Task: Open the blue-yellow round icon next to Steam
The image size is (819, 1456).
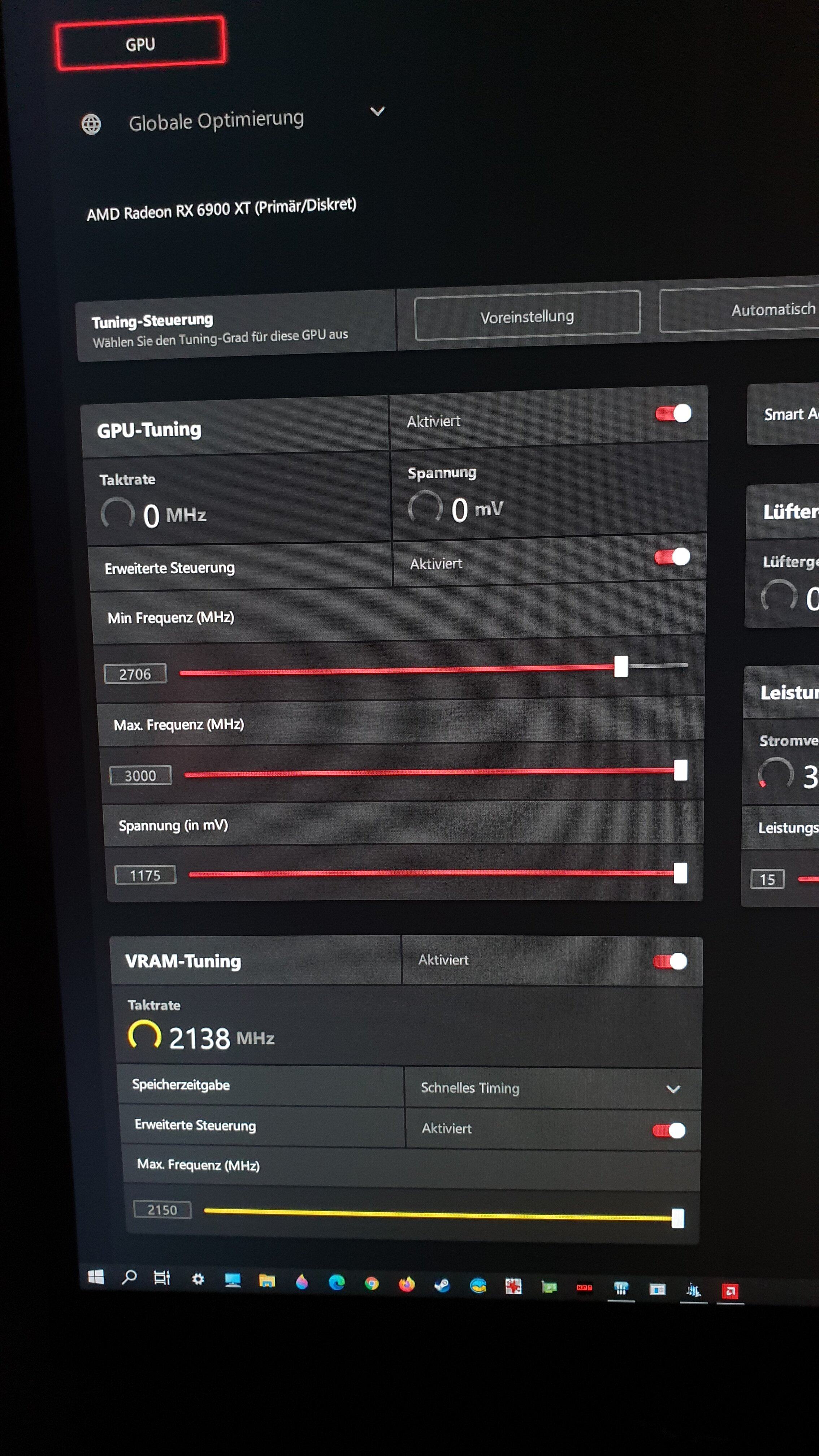Action: tap(478, 1286)
